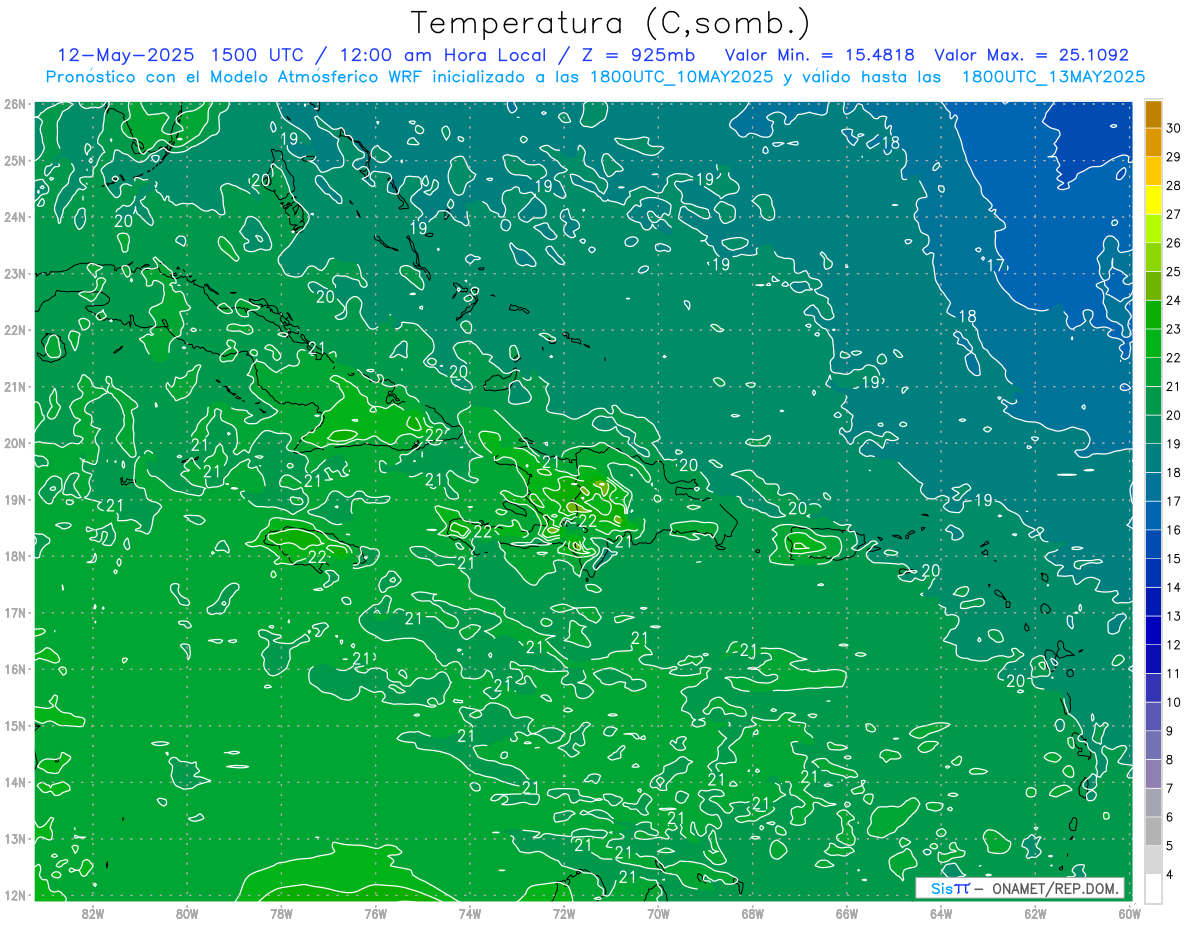
Task: Click the 82W longitude axis label
Action: coord(93,913)
